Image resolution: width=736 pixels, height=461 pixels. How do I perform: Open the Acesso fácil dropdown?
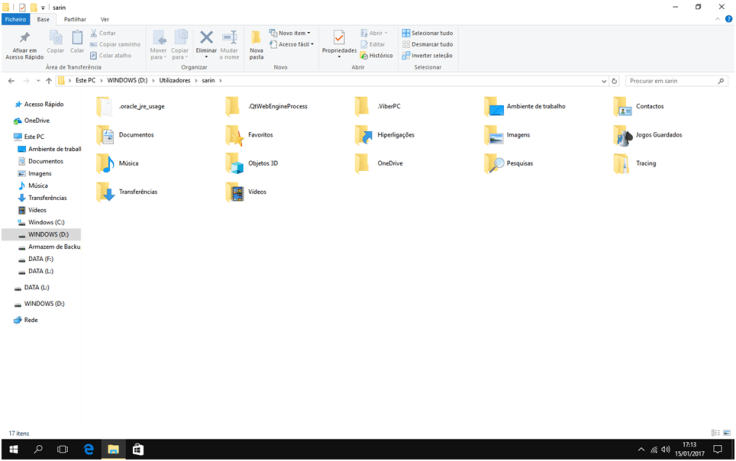coord(294,44)
